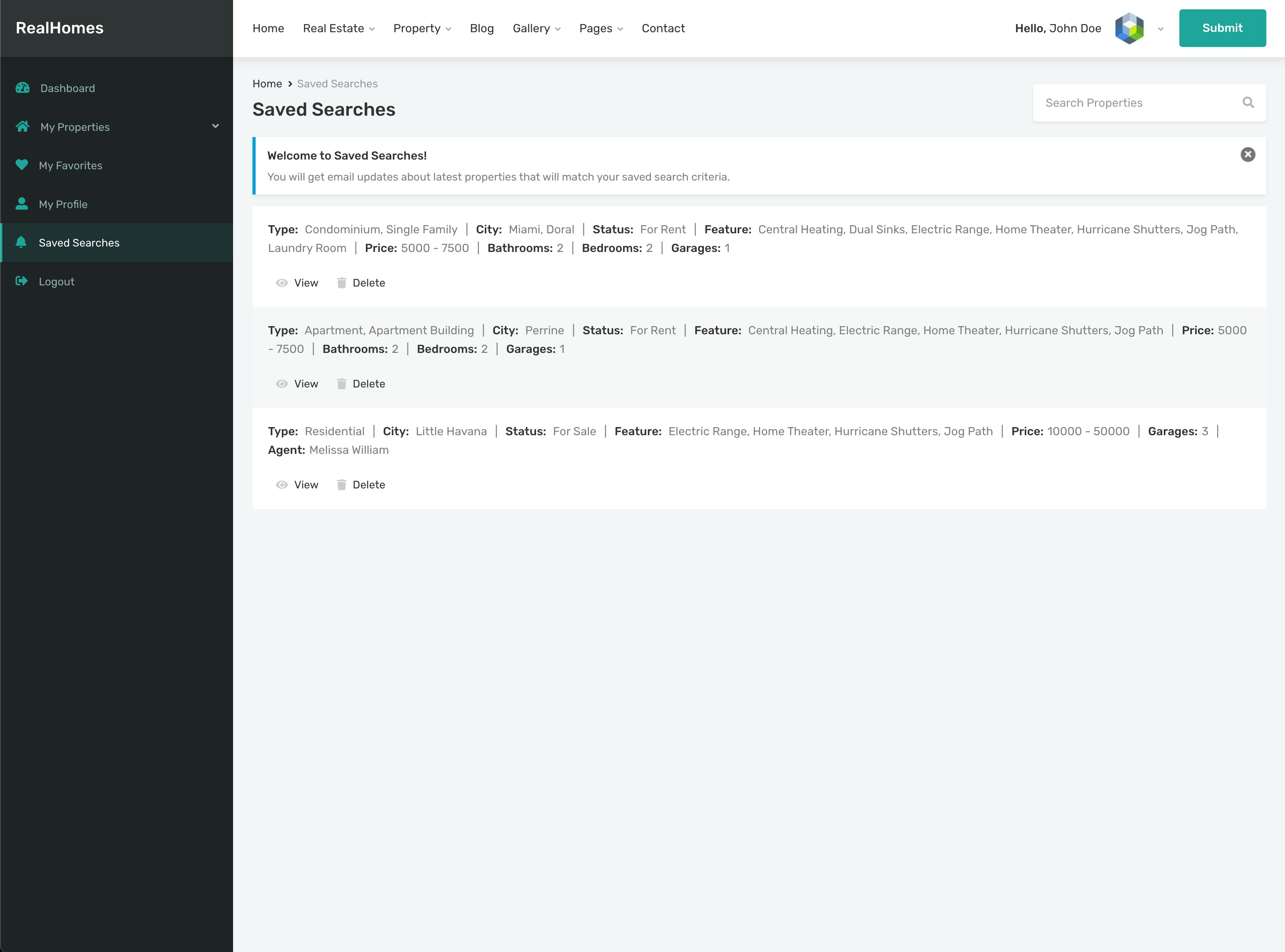Click the Dashboard gauge icon
The image size is (1285, 952).
pyautogui.click(x=23, y=88)
